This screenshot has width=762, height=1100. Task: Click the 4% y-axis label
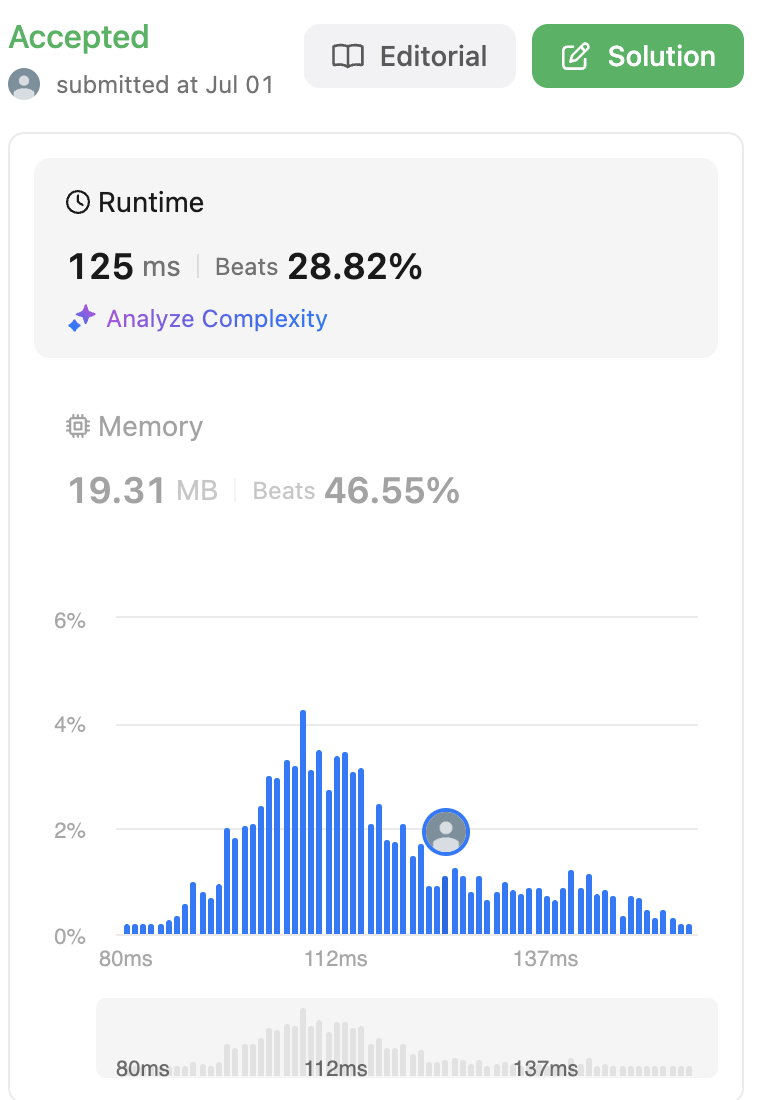tap(69, 725)
